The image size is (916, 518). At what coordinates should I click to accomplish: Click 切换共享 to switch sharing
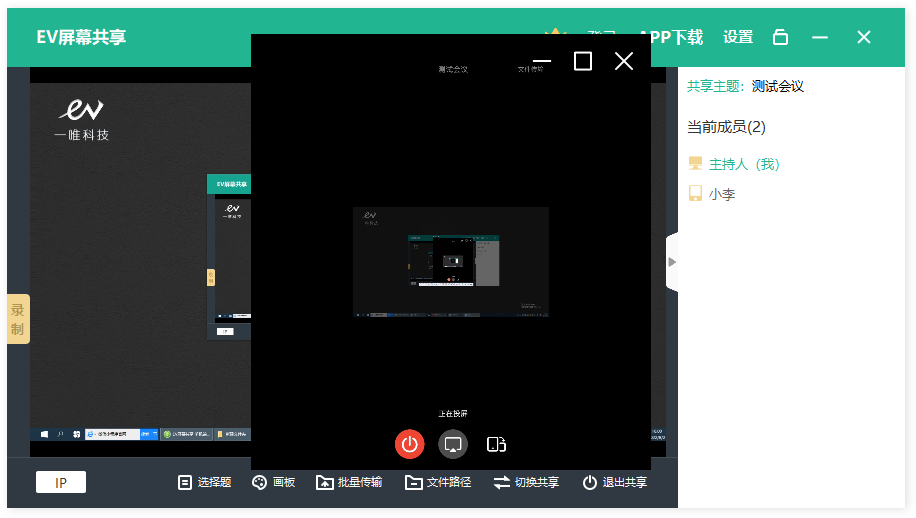526,482
